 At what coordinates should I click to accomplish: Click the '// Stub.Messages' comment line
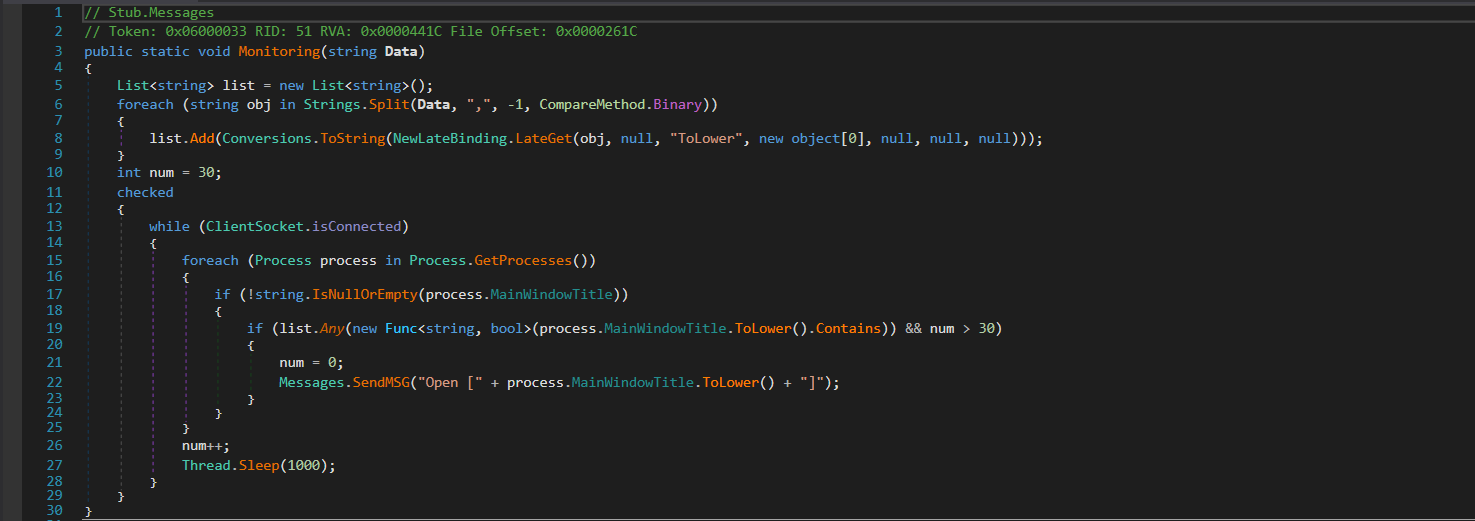click(x=149, y=12)
